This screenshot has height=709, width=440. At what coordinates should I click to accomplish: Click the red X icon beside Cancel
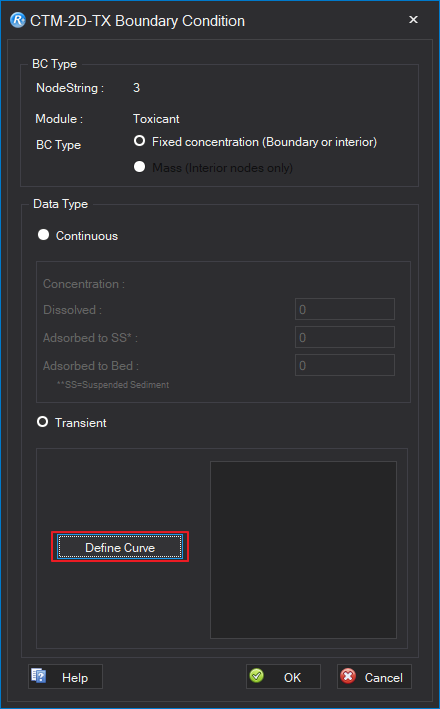pos(348,676)
